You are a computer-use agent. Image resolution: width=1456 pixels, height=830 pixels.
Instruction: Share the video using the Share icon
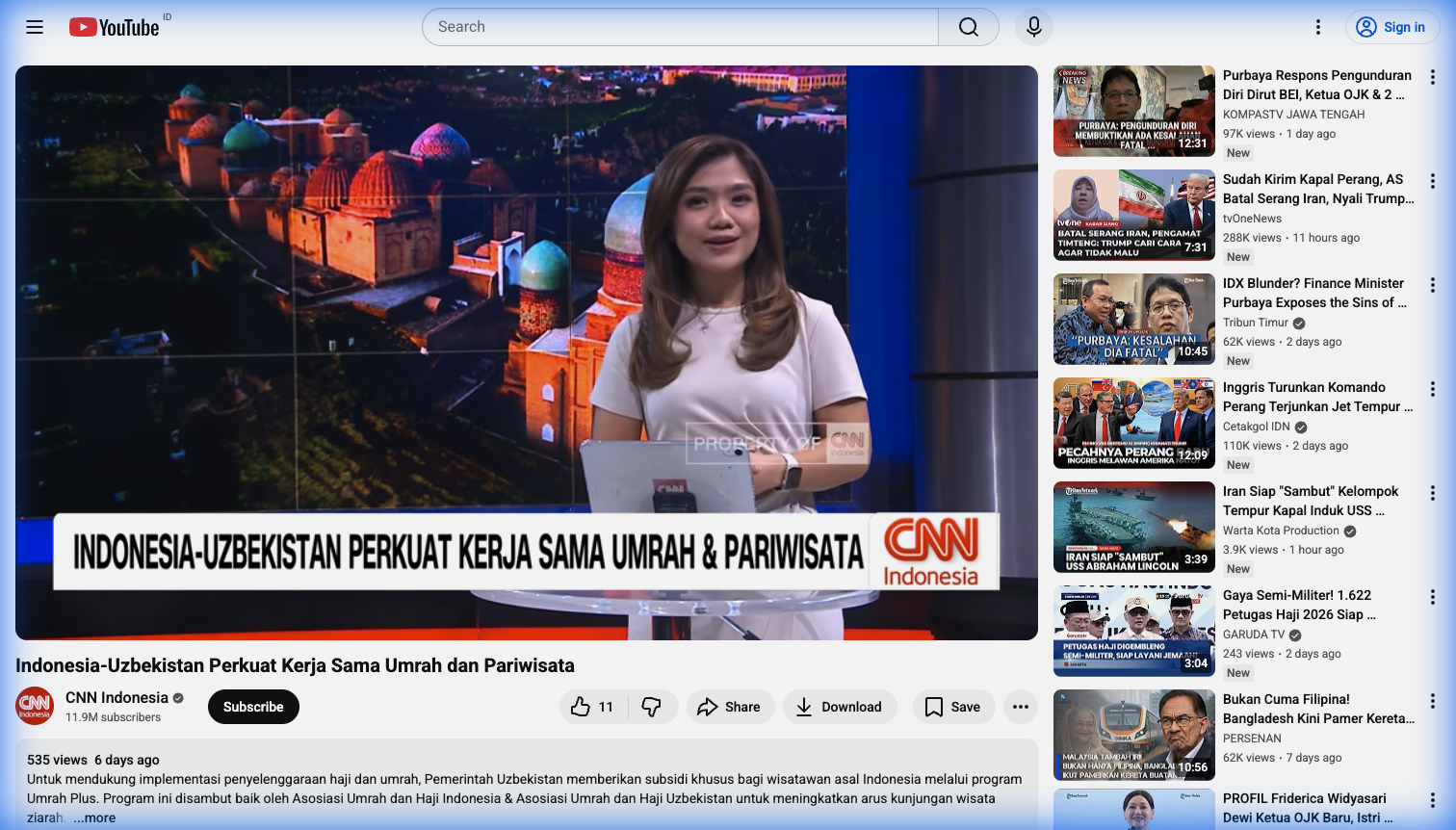tap(730, 706)
